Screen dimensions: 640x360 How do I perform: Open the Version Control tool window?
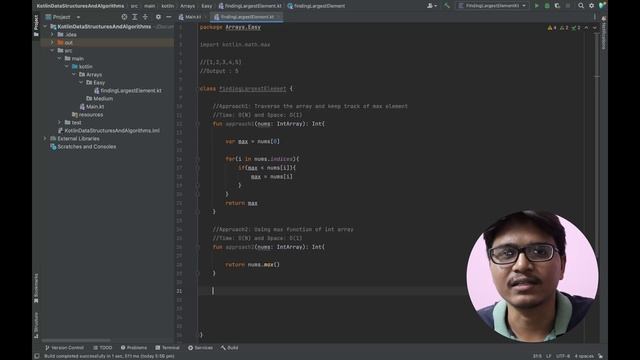tap(64, 348)
